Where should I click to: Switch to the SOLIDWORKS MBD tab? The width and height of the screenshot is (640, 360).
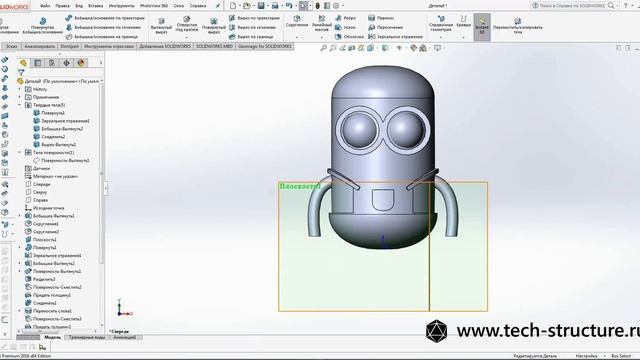point(214,46)
